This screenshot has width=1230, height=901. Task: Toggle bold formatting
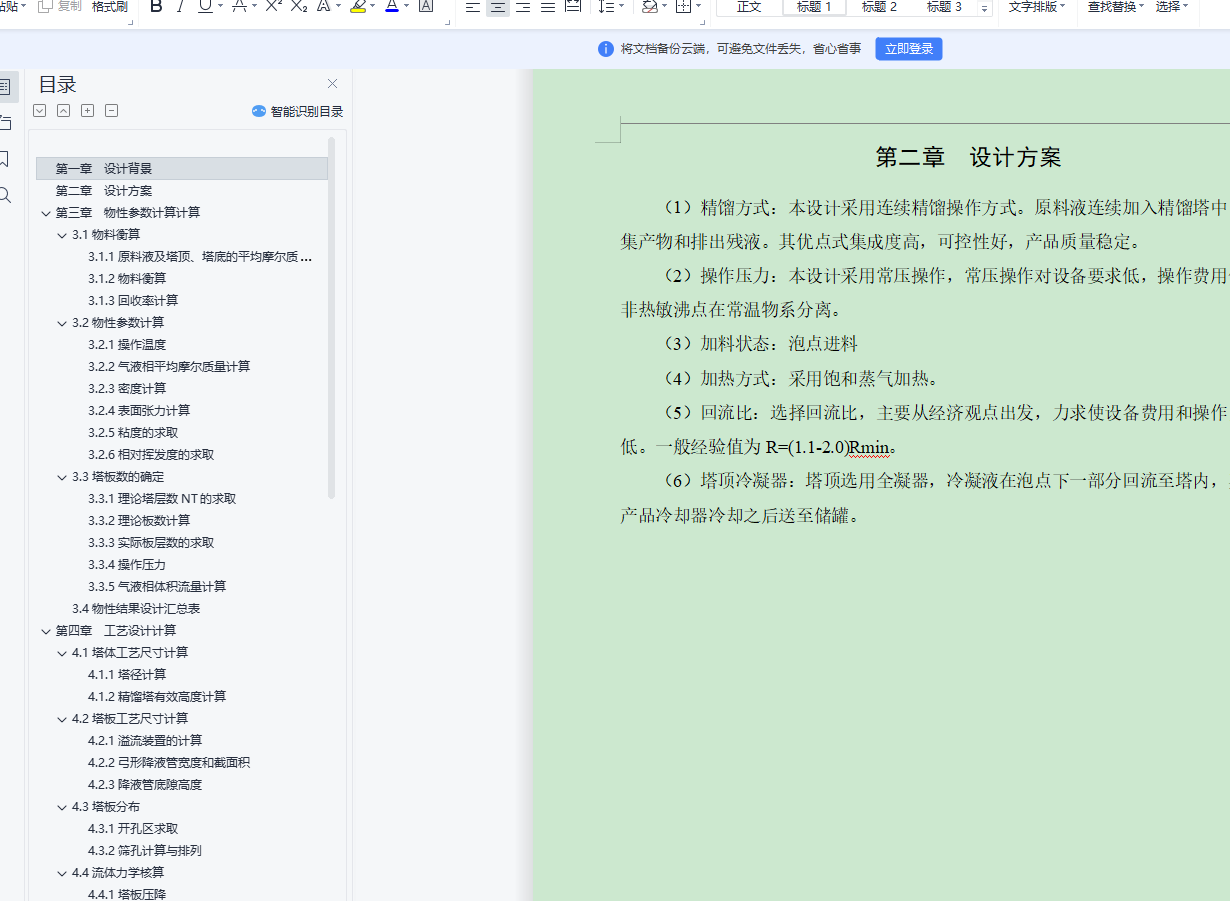[x=155, y=8]
